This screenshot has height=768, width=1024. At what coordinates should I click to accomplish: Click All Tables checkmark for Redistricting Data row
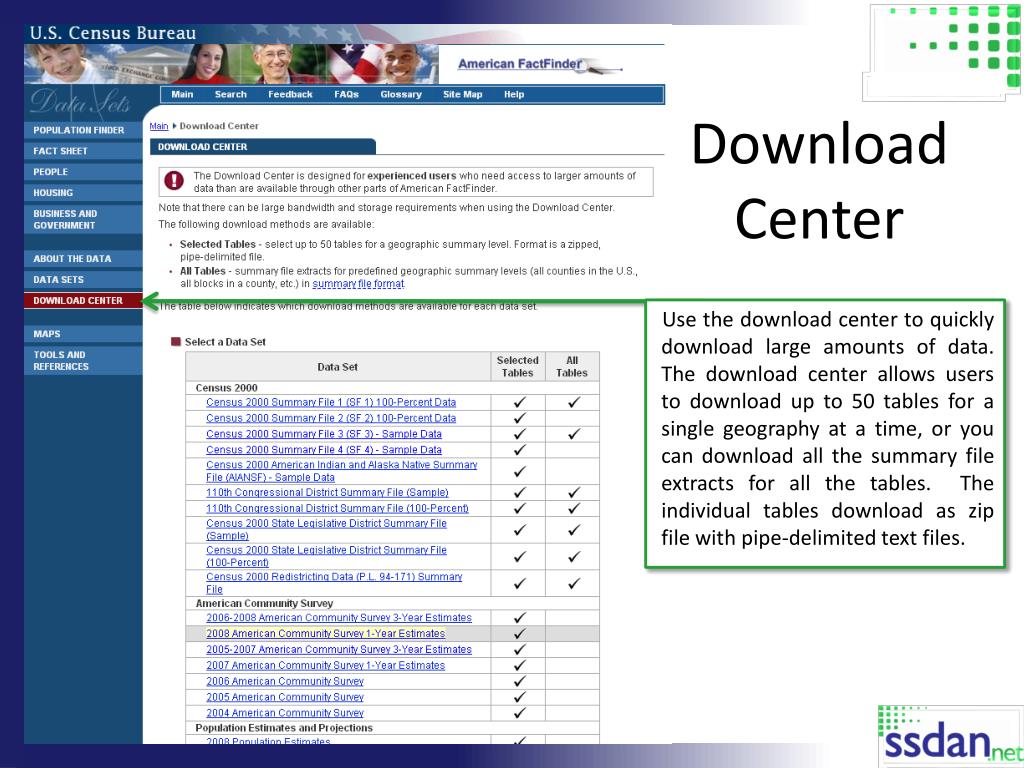coord(573,584)
